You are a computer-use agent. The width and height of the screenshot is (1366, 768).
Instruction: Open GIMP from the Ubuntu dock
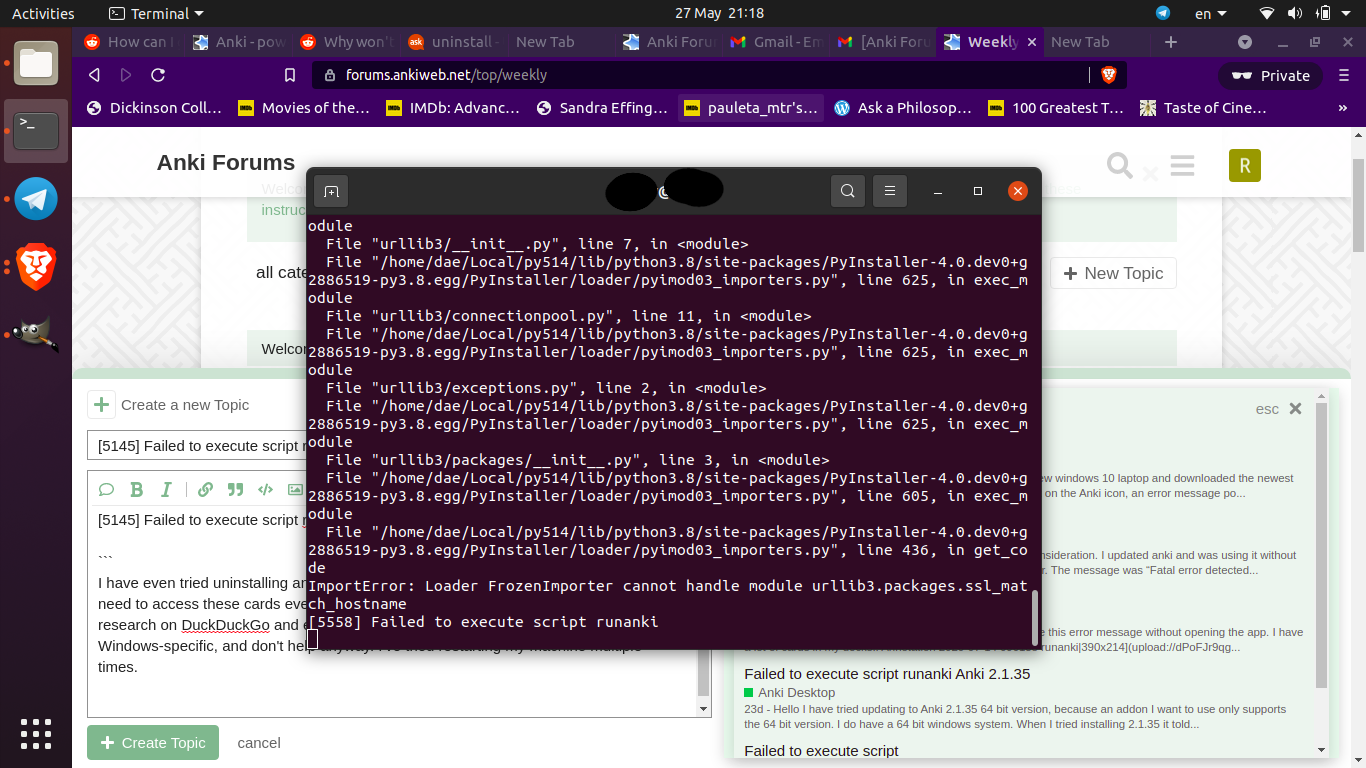36,335
